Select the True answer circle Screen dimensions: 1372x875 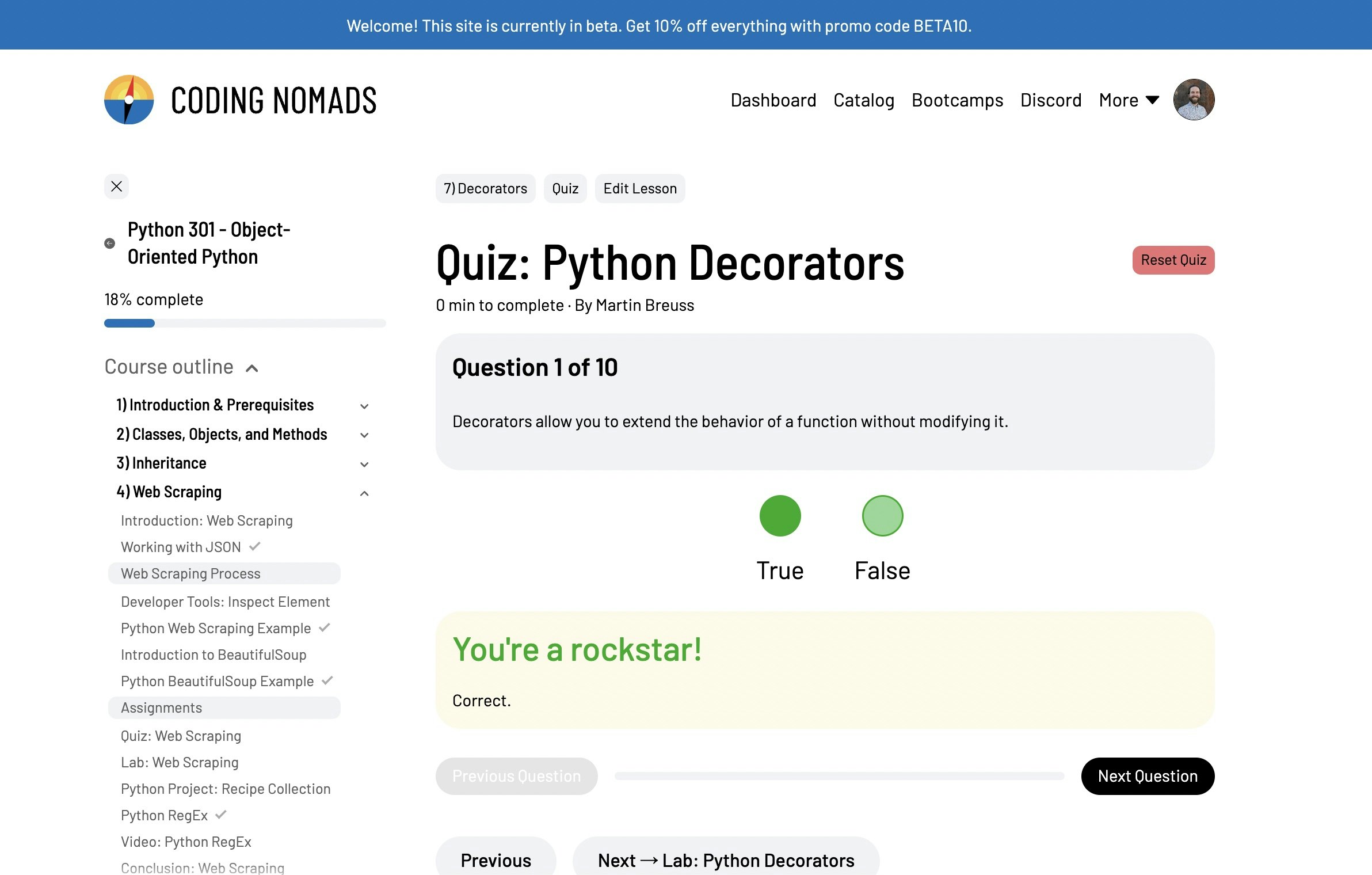click(780, 516)
